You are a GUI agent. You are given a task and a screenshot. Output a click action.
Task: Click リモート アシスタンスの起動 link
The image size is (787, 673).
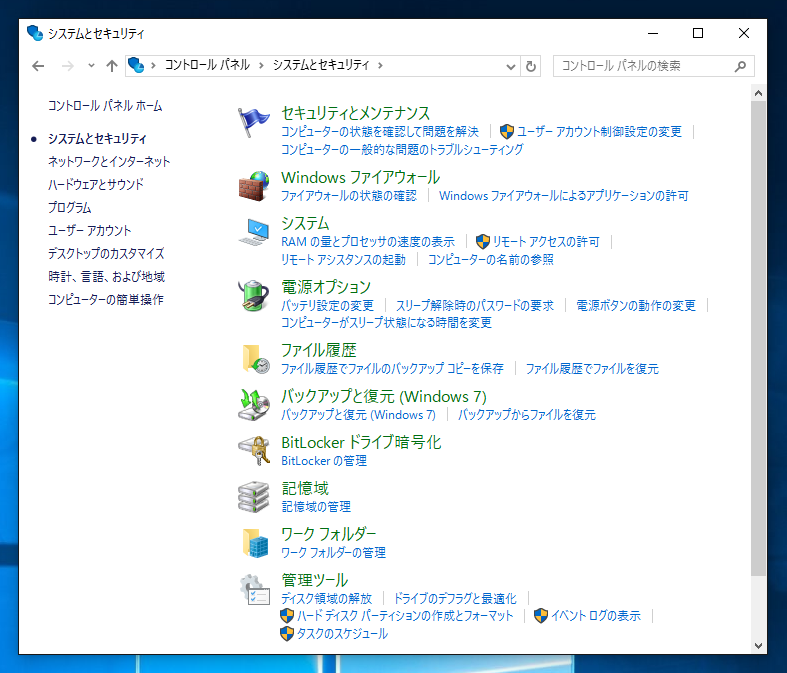(343, 260)
